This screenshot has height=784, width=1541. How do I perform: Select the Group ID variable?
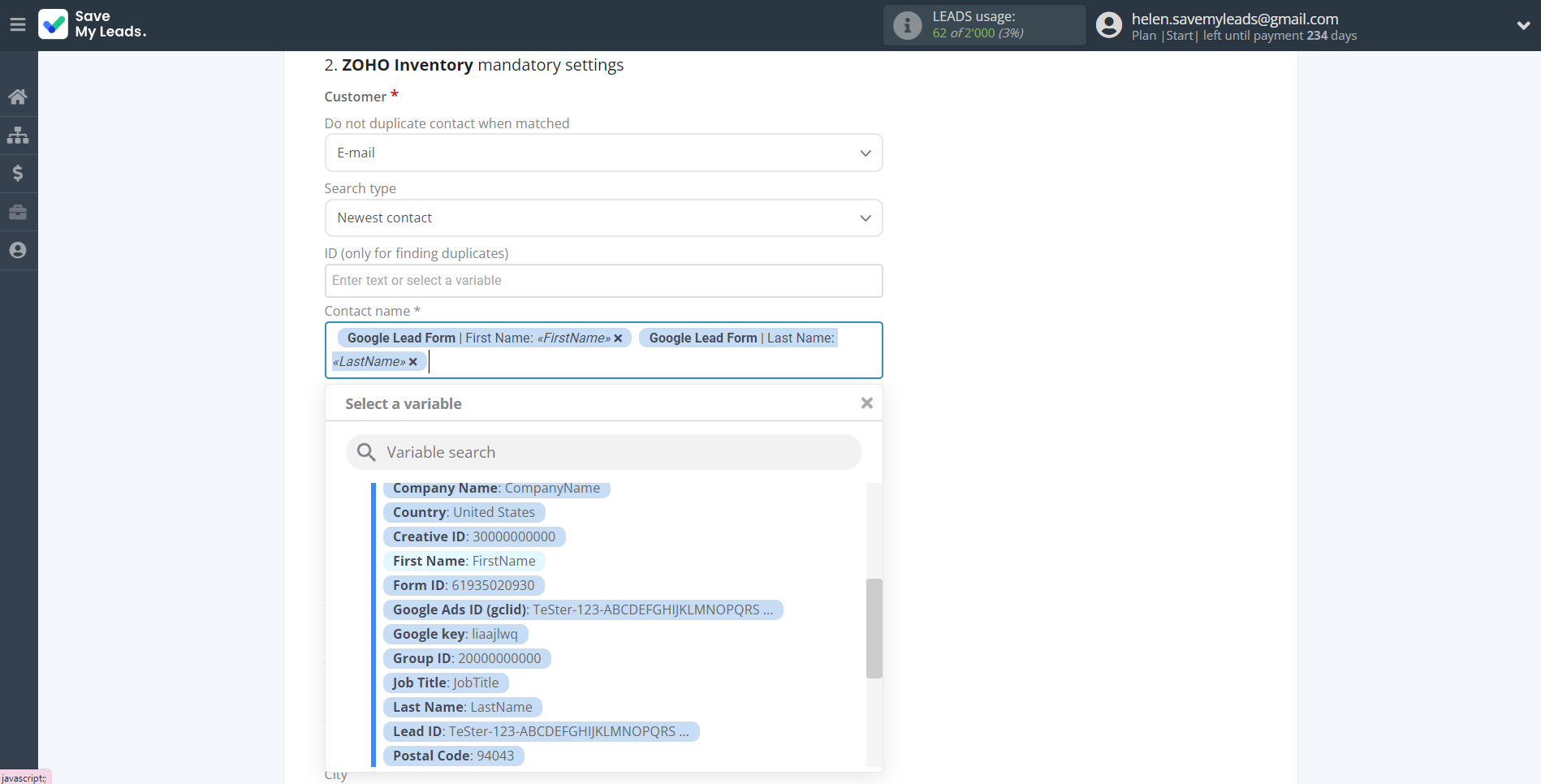click(x=467, y=659)
